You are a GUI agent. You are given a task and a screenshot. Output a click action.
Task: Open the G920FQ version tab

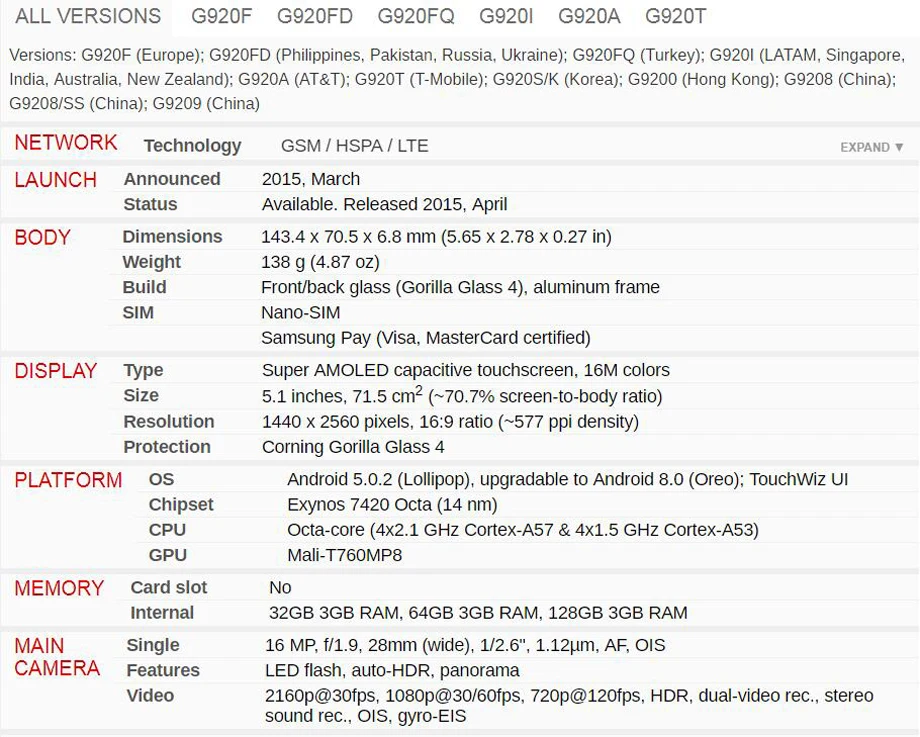[x=416, y=16]
